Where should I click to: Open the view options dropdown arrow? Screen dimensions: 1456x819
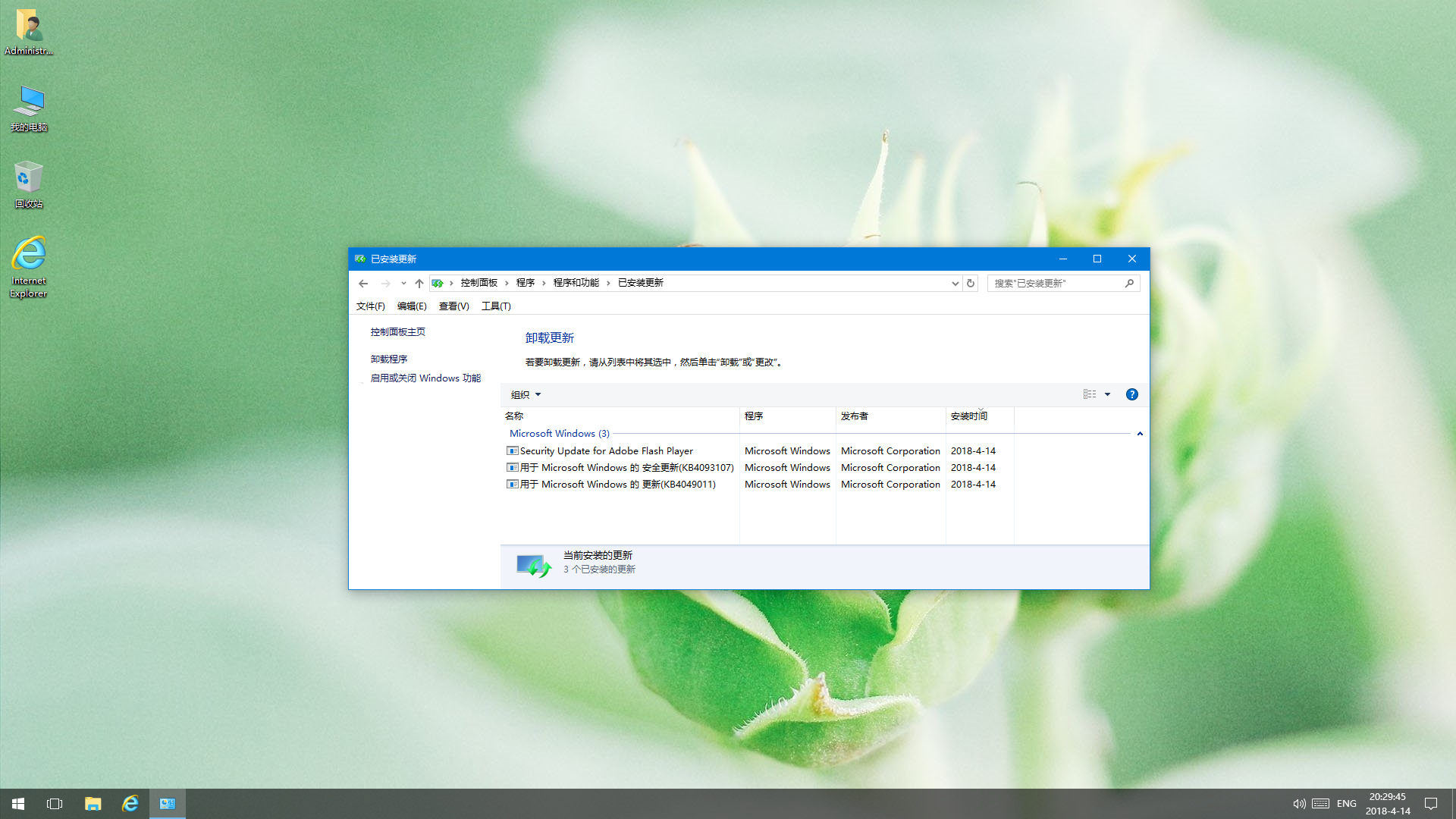[1107, 394]
